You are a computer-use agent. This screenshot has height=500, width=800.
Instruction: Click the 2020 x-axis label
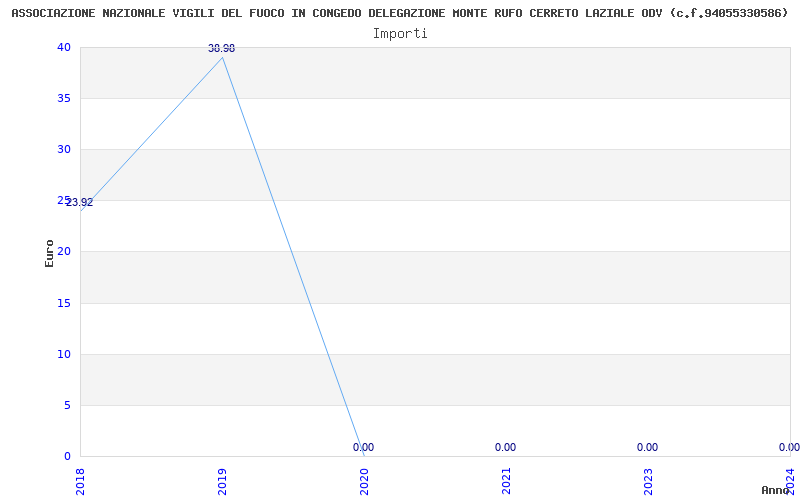pos(364,482)
